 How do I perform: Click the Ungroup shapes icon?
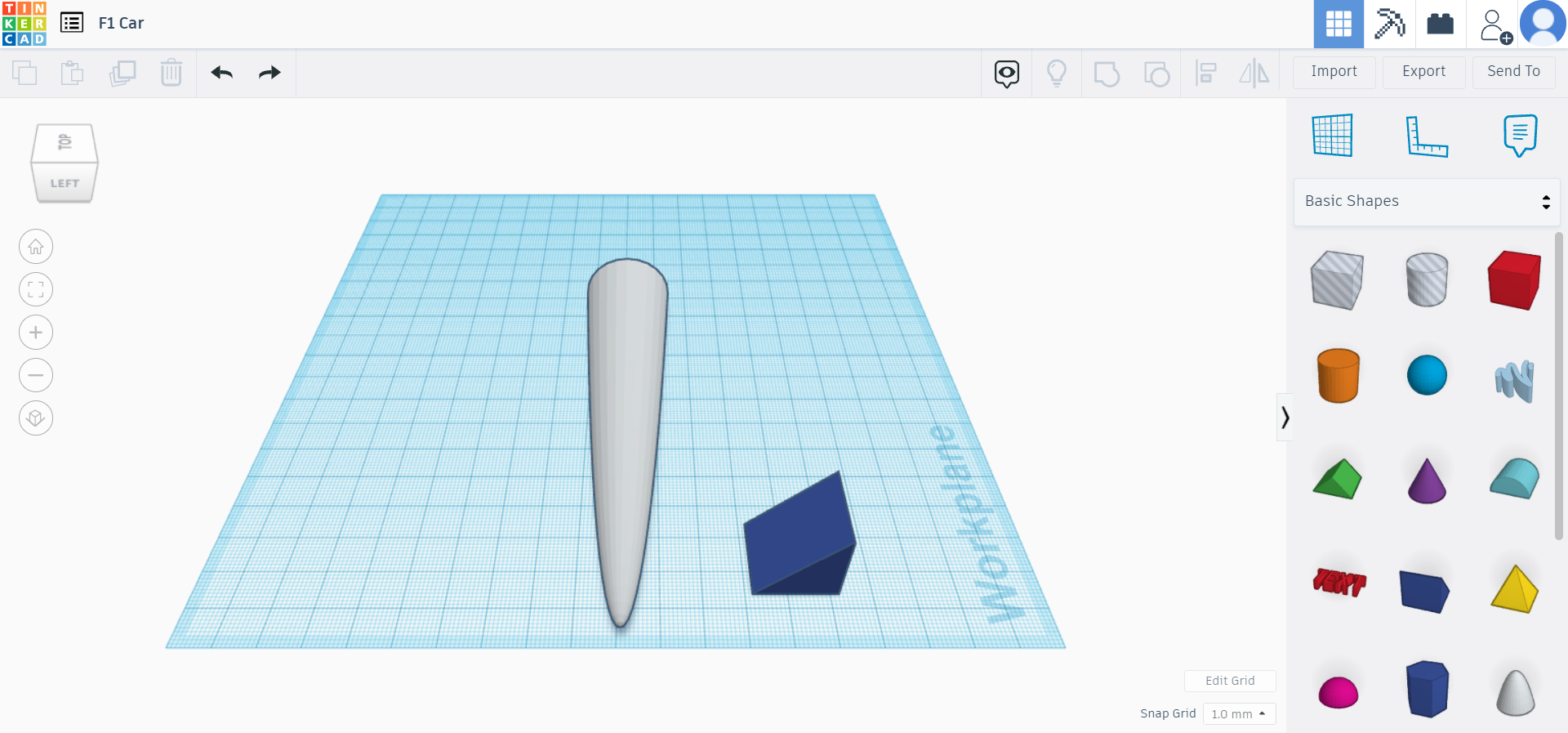(1156, 74)
